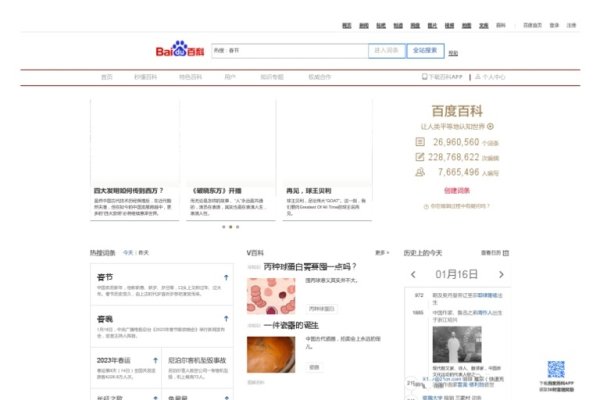Select the middle carousel dot
600x400 pixels.
[x=230, y=227]
